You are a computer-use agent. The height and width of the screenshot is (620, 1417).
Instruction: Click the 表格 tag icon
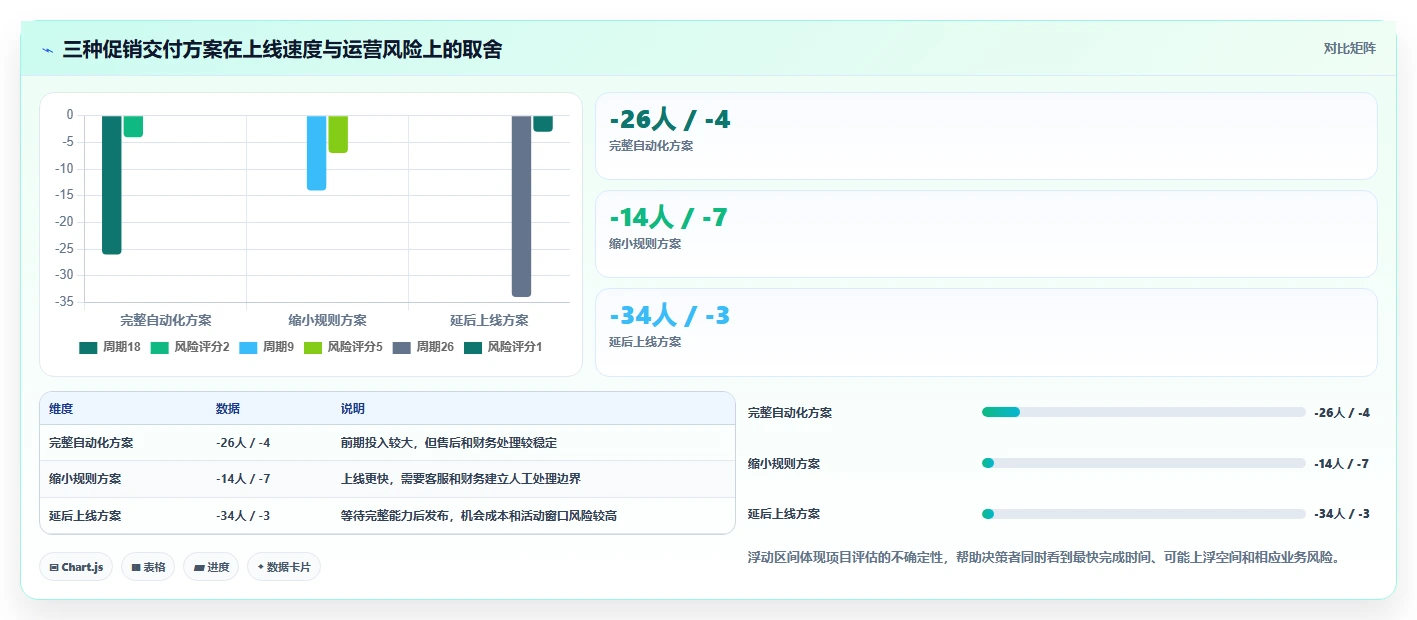[136, 567]
